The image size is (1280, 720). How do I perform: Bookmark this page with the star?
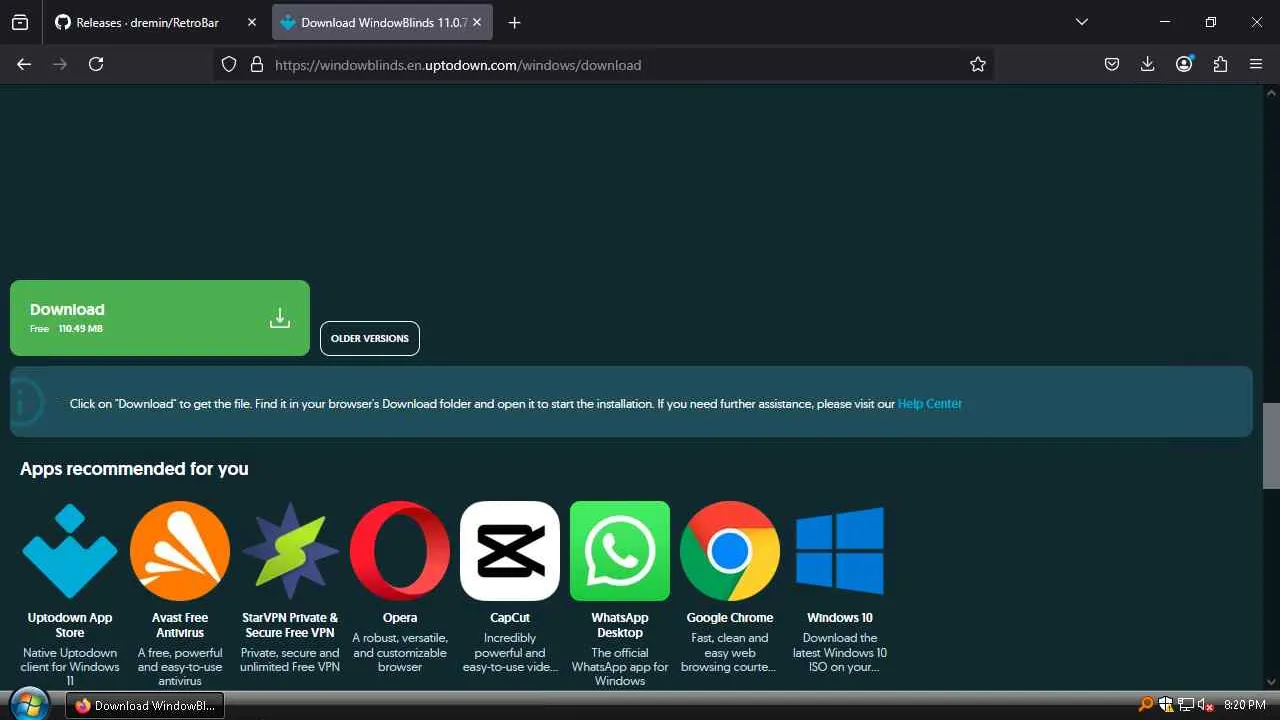[x=978, y=64]
